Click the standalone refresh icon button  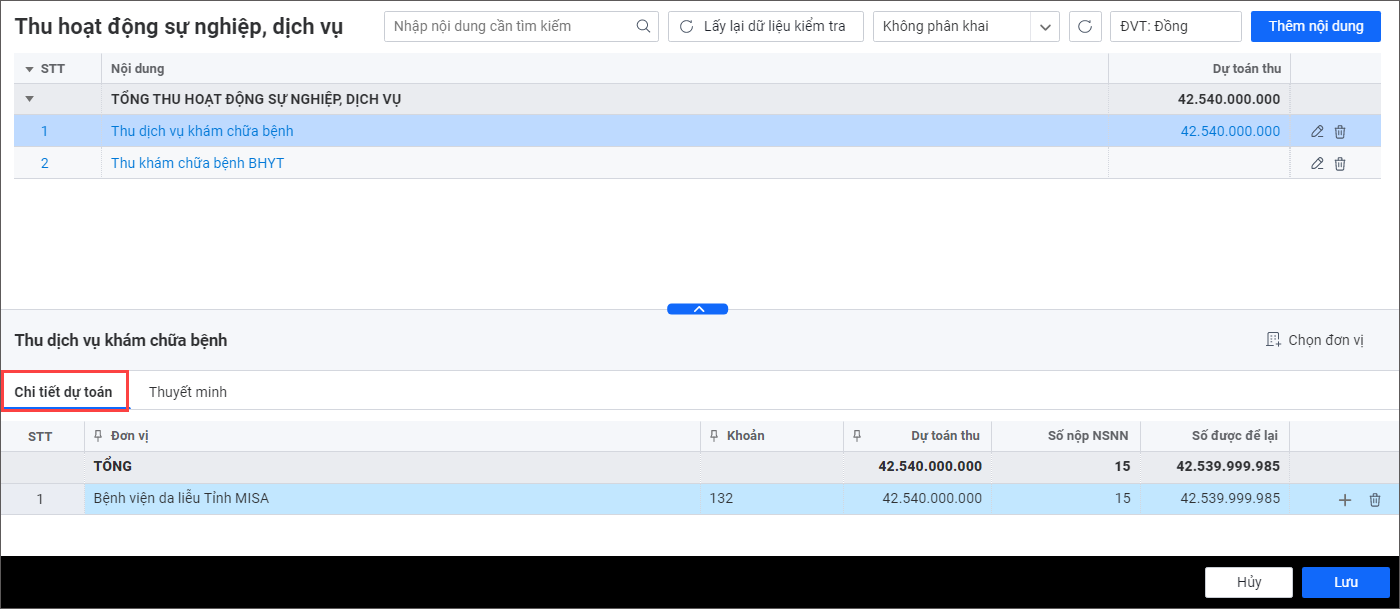coord(1085,26)
